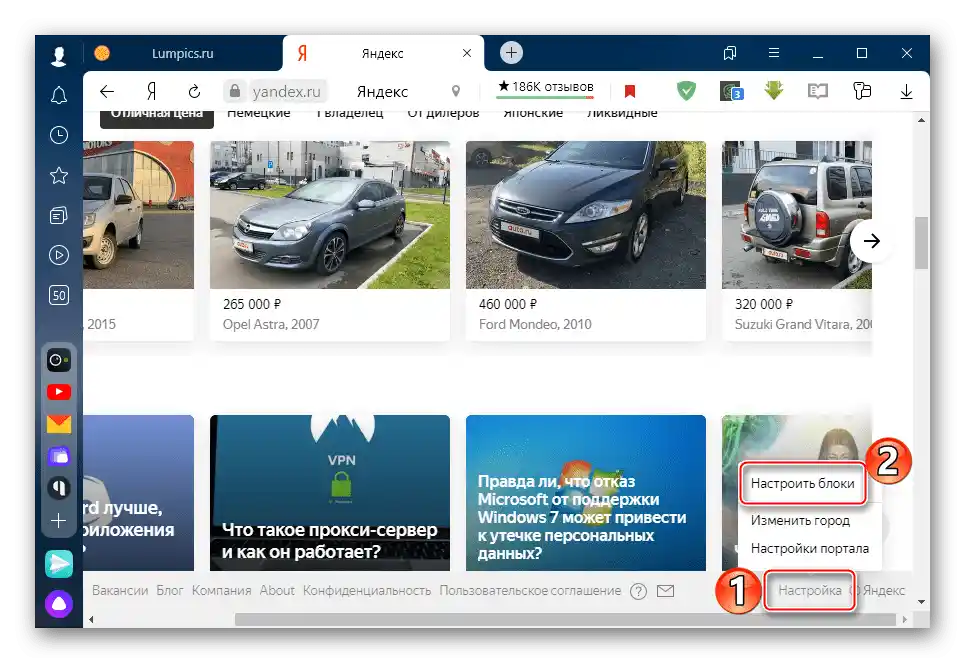
Task: Enable reader mode book icon
Action: 818,92
